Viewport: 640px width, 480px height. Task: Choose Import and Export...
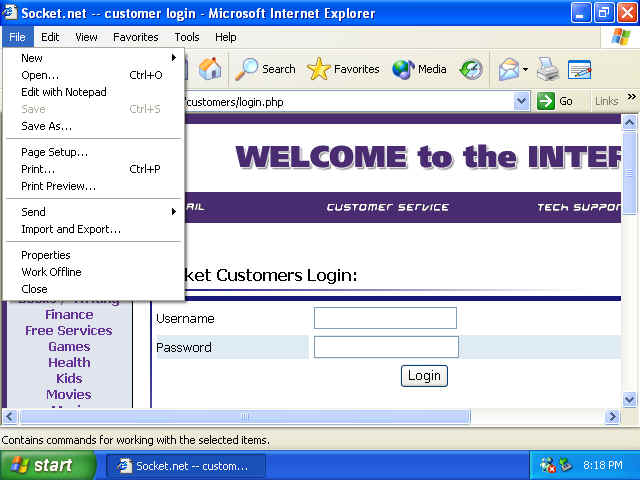[93, 229]
